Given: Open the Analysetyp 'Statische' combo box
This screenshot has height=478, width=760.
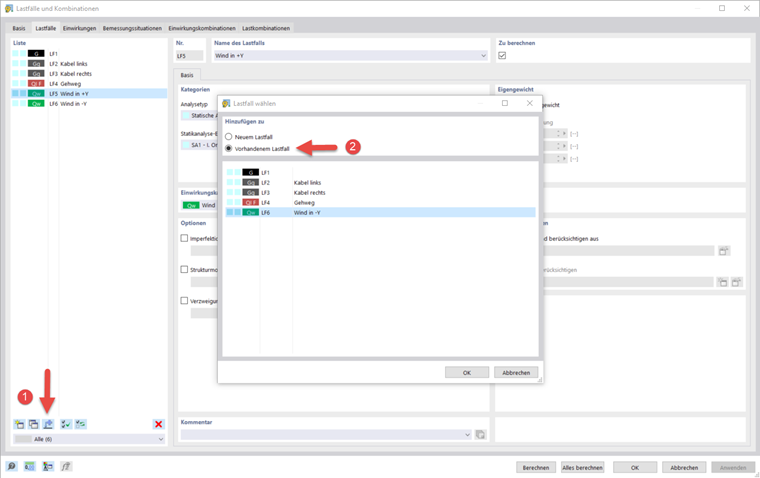Looking at the screenshot, I should click(199, 115).
